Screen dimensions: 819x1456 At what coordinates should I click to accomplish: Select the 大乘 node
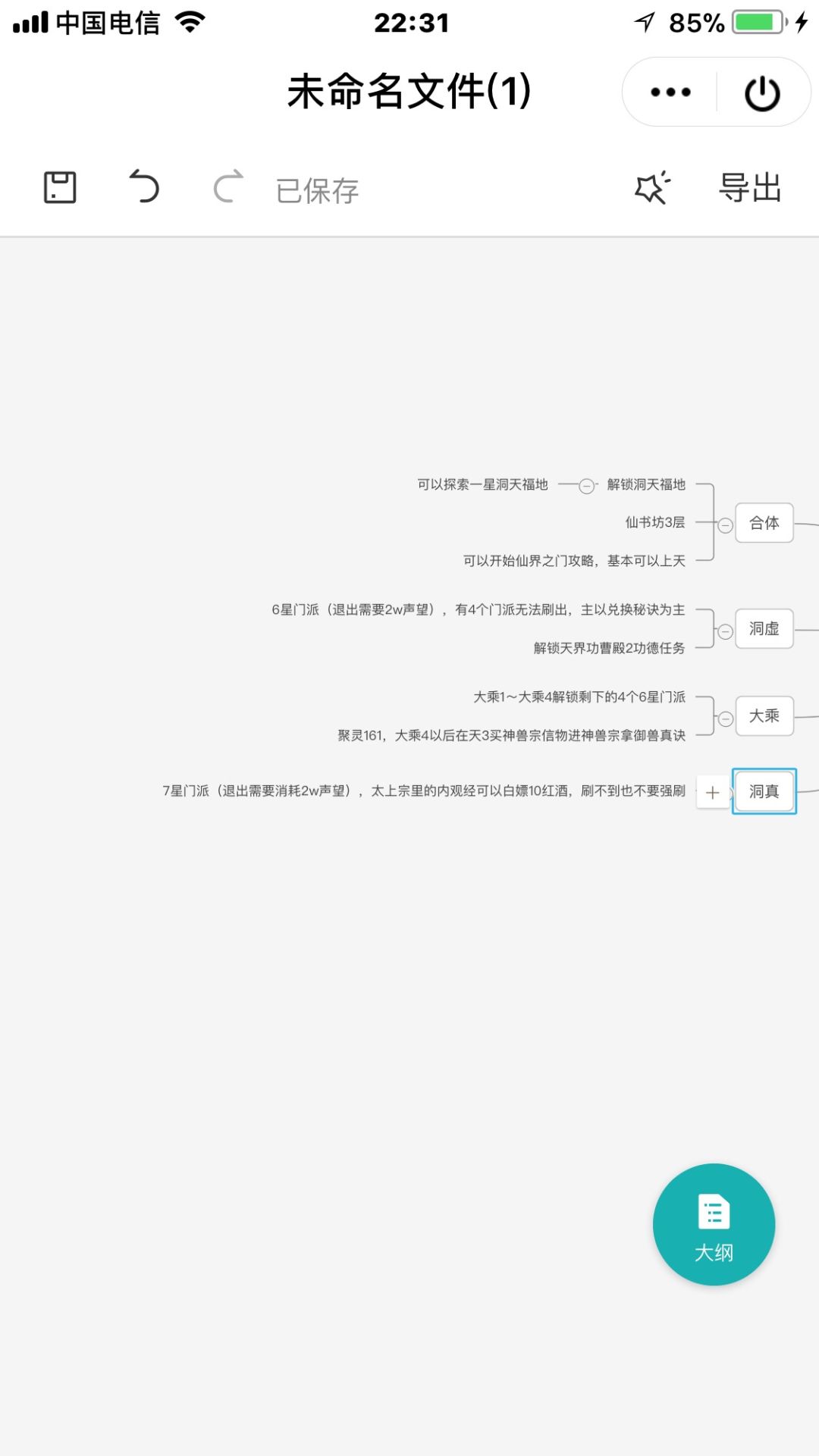click(764, 715)
